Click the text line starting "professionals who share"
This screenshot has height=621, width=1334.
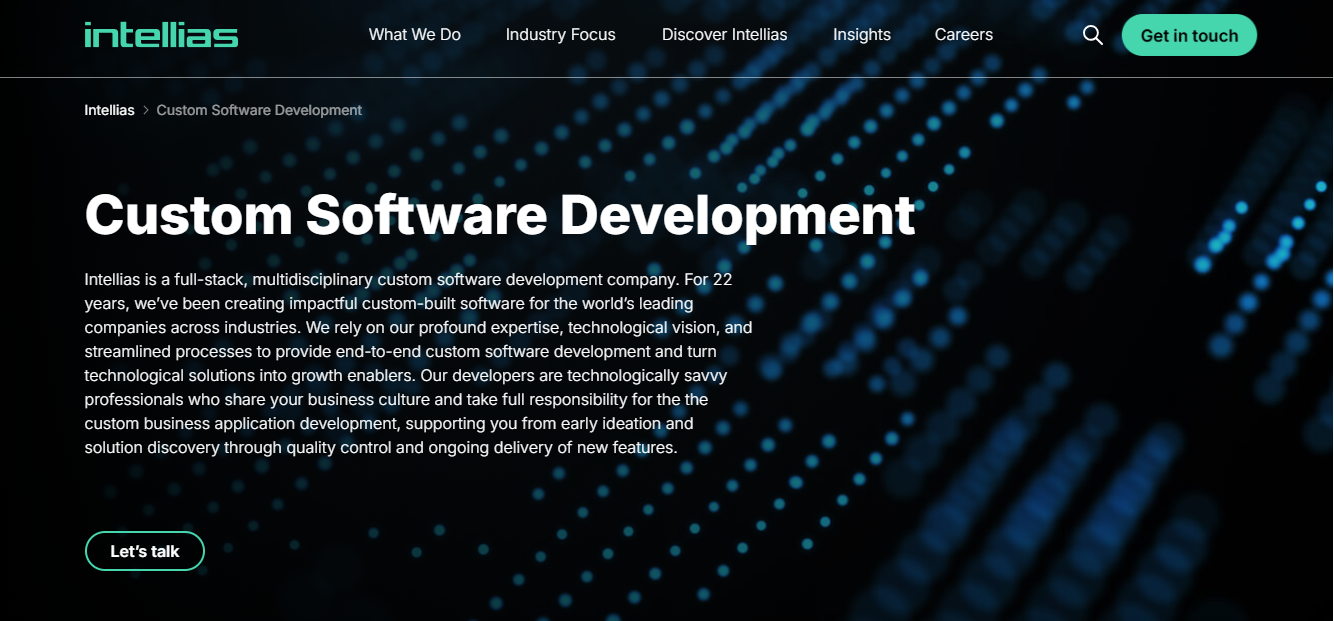click(x=396, y=399)
